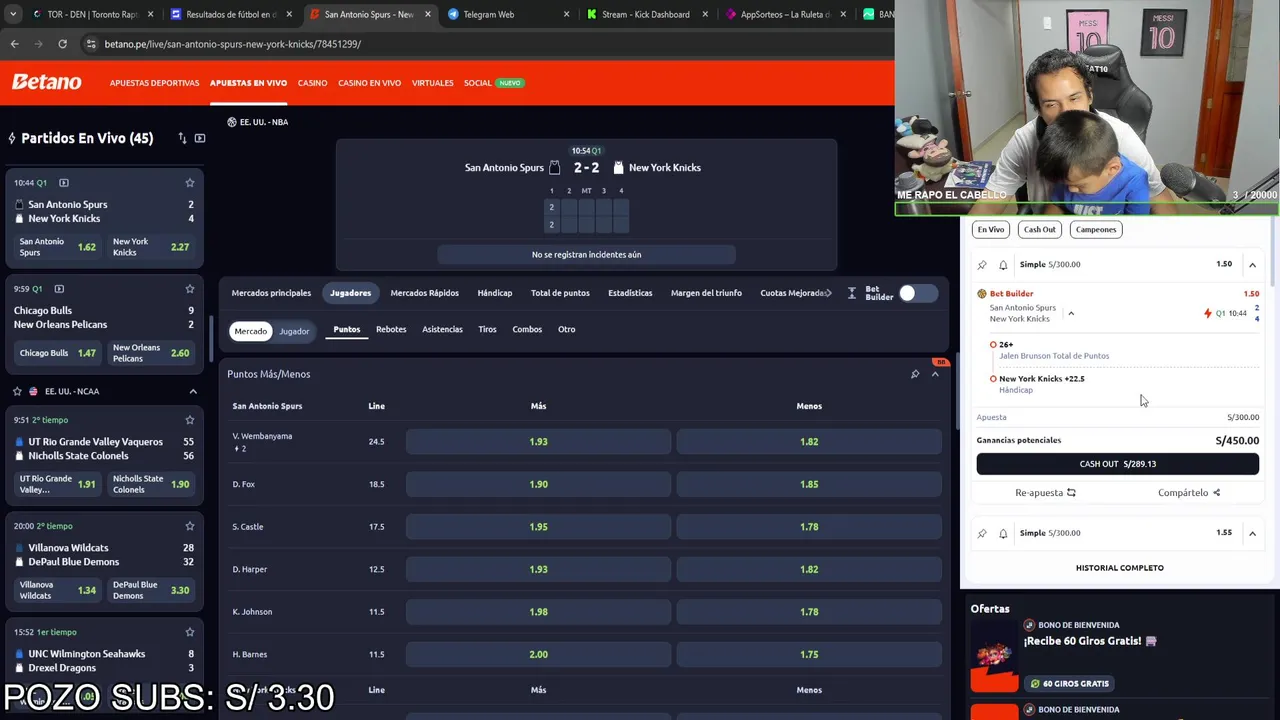Enable notification bell for first Simple bet

pos(1003,265)
